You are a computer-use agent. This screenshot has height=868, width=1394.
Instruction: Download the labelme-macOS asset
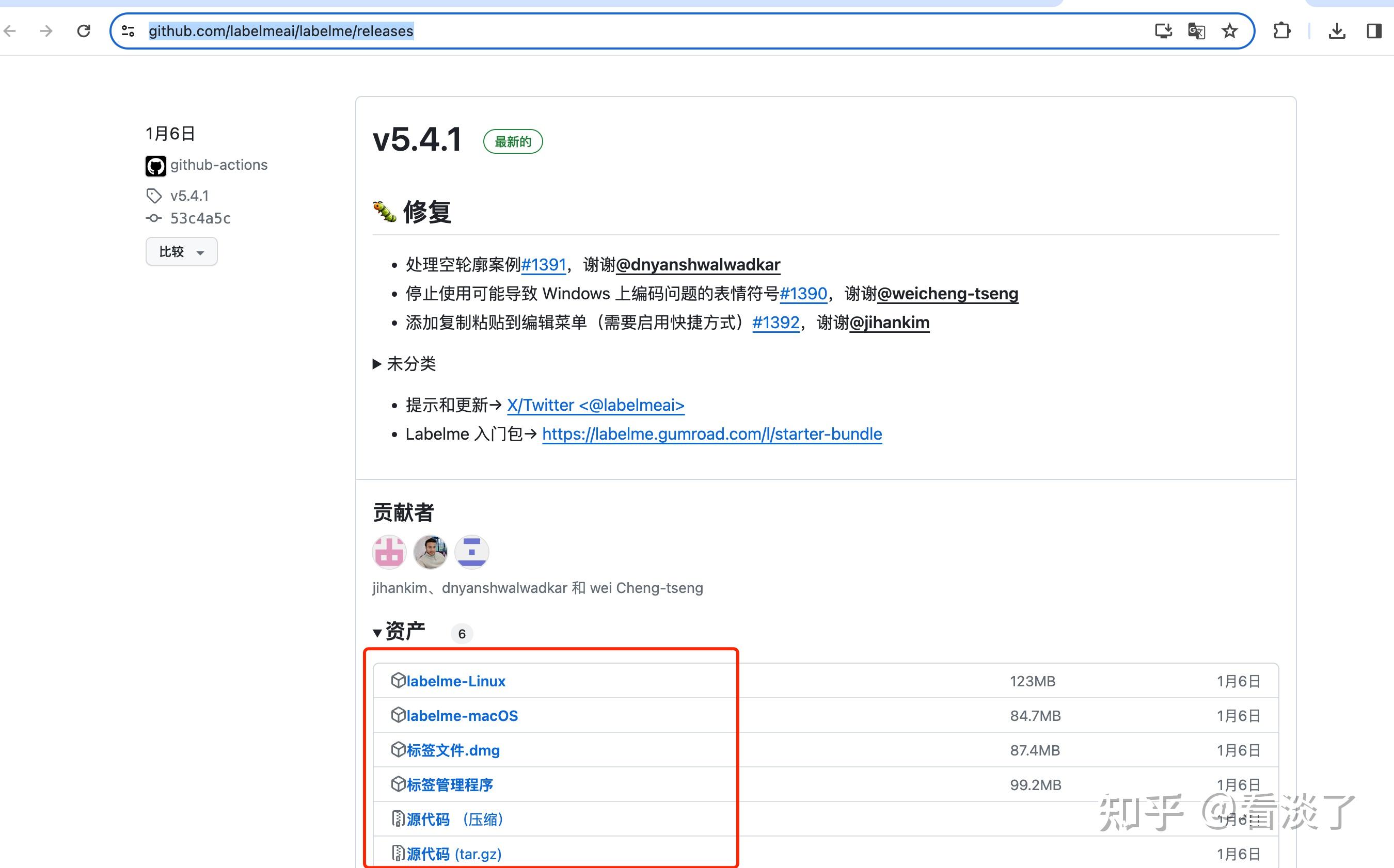(462, 715)
